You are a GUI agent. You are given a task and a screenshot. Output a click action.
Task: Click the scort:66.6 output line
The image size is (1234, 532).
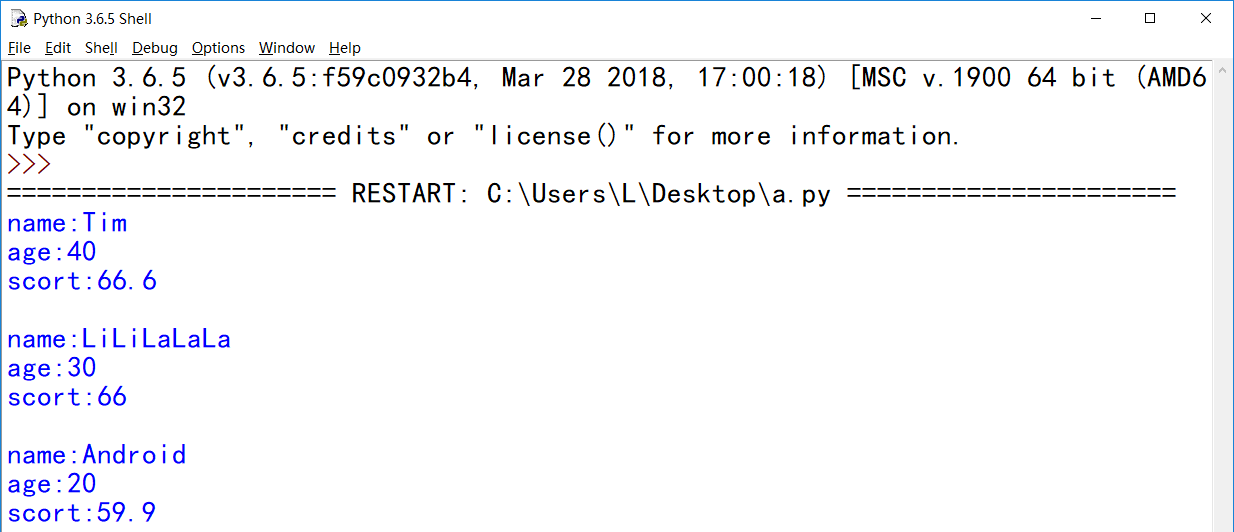pyautogui.click(x=82, y=281)
